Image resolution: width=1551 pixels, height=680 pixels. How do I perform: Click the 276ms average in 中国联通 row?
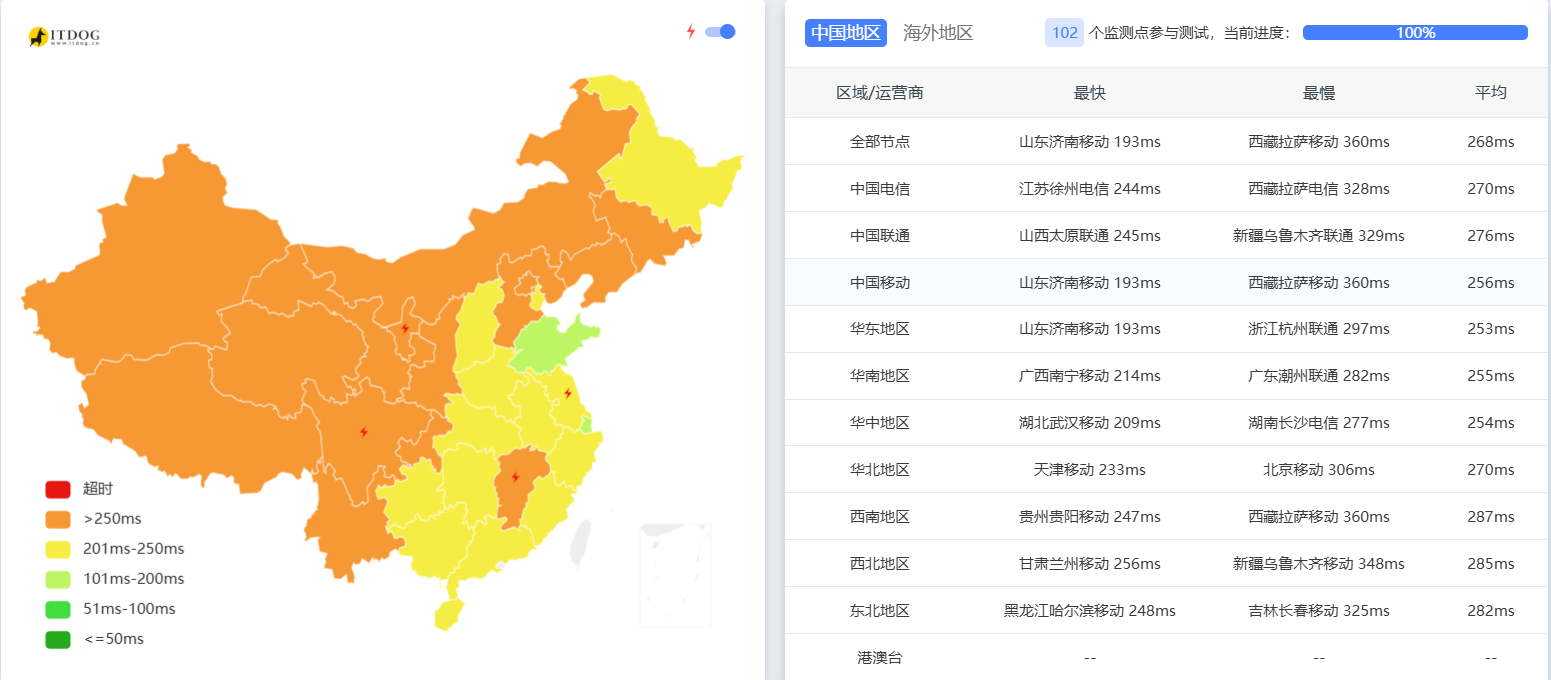[x=1491, y=236]
